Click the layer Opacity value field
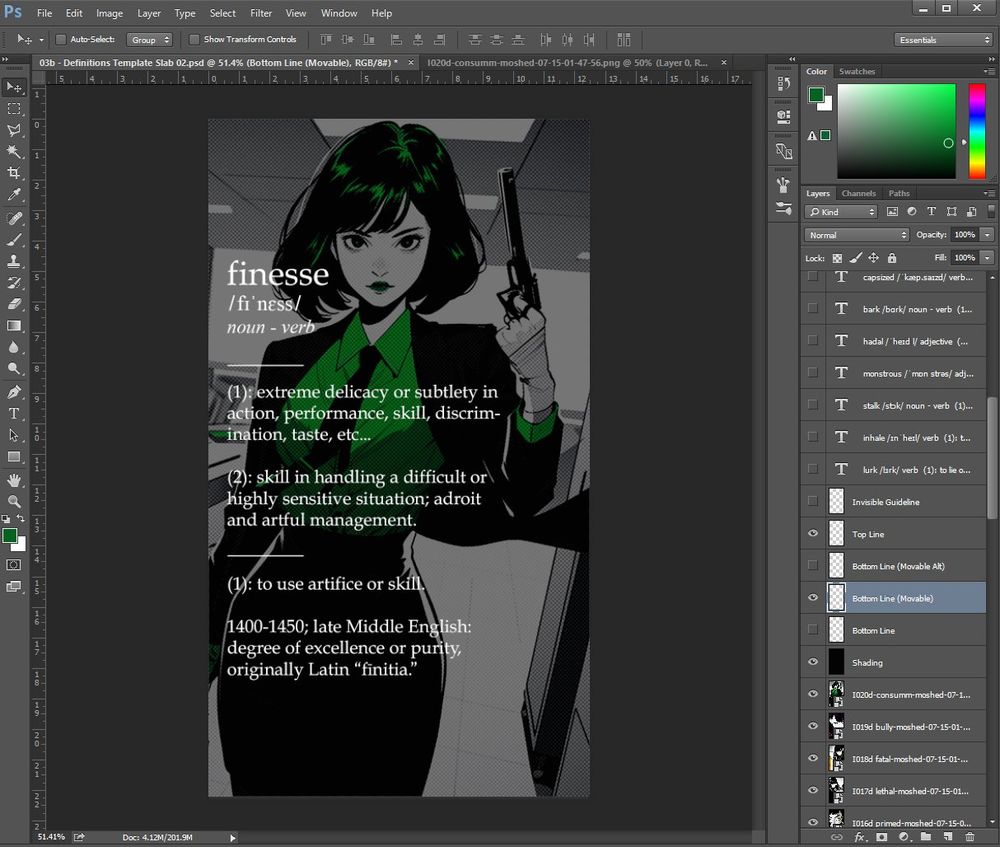 pyautogui.click(x=964, y=235)
